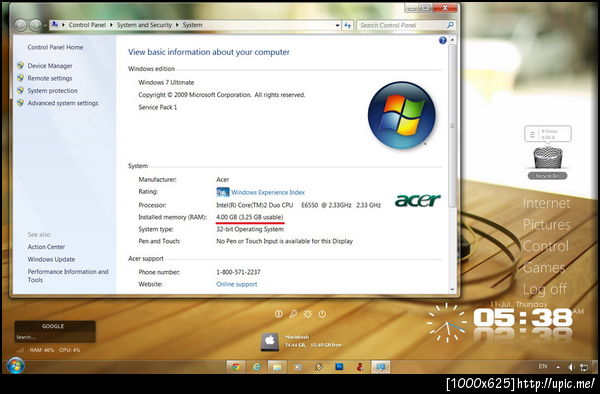Open Advanced system settings
The height and width of the screenshot is (394, 600).
(x=63, y=103)
